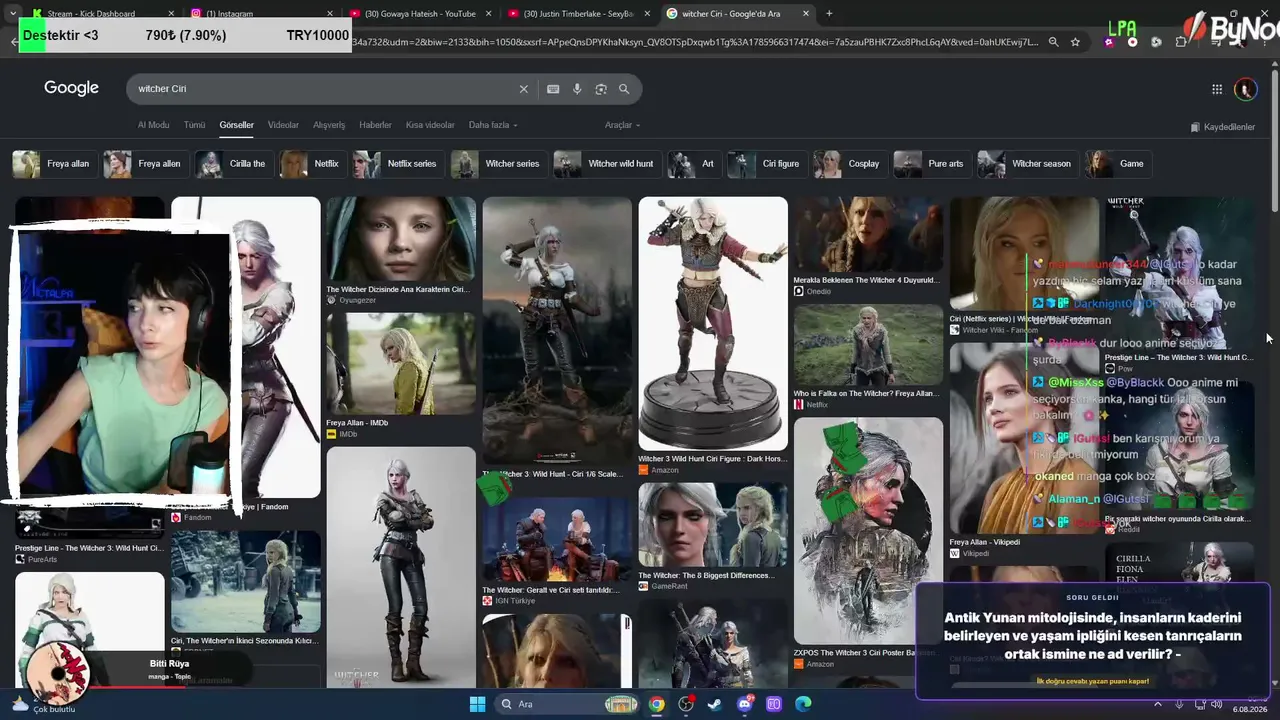Image resolution: width=1280 pixels, height=720 pixels.
Task: Submit search with the magnifier icon
Action: coord(624,89)
